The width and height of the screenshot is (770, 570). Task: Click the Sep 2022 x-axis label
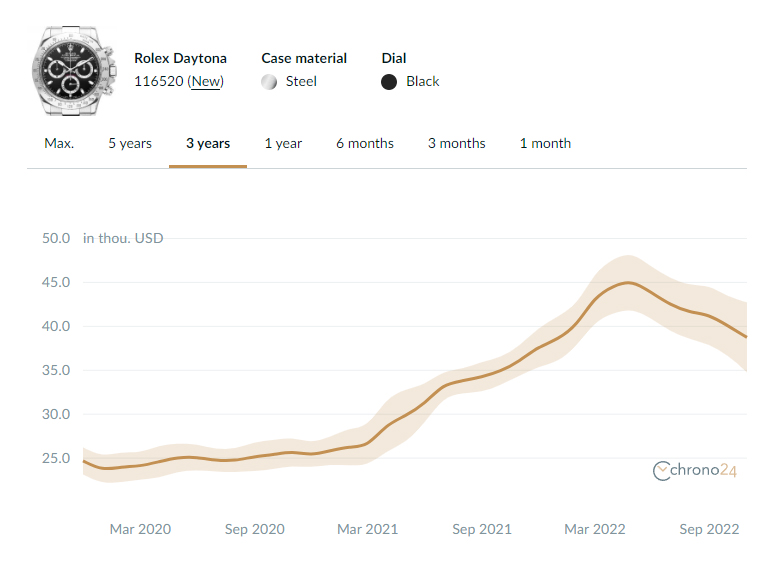(x=709, y=529)
